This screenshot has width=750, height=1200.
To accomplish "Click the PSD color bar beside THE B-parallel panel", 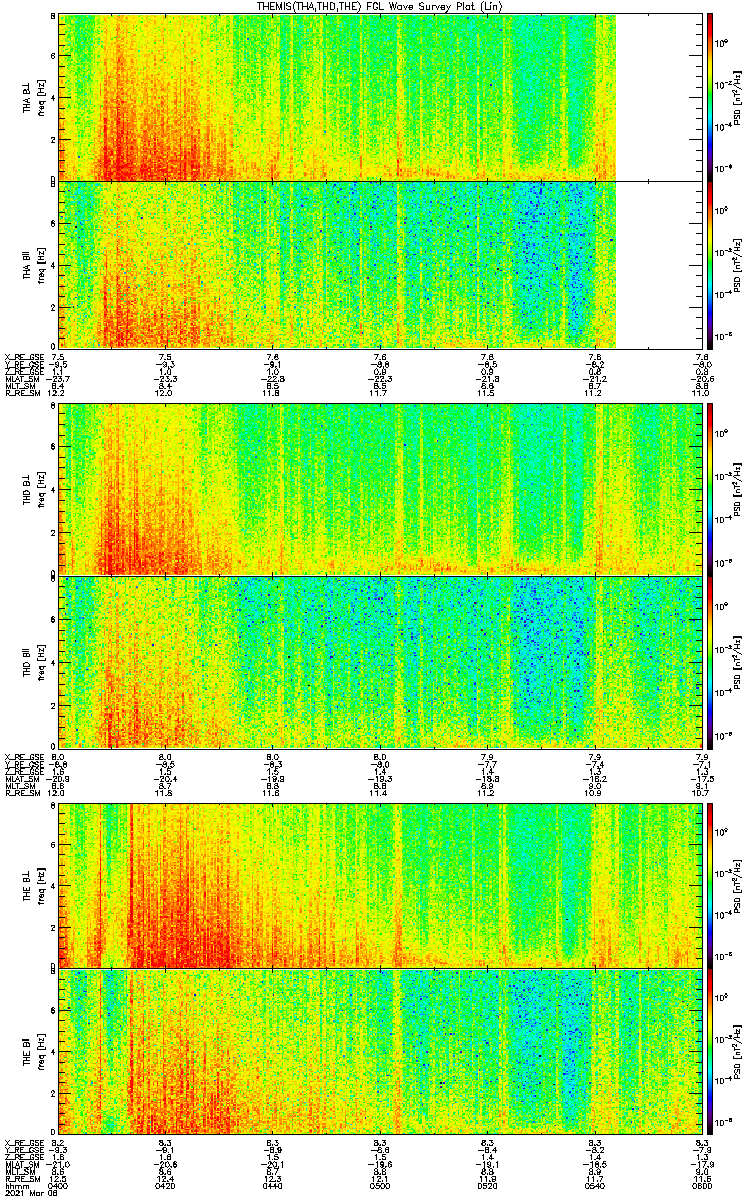I will (x=709, y=1051).
